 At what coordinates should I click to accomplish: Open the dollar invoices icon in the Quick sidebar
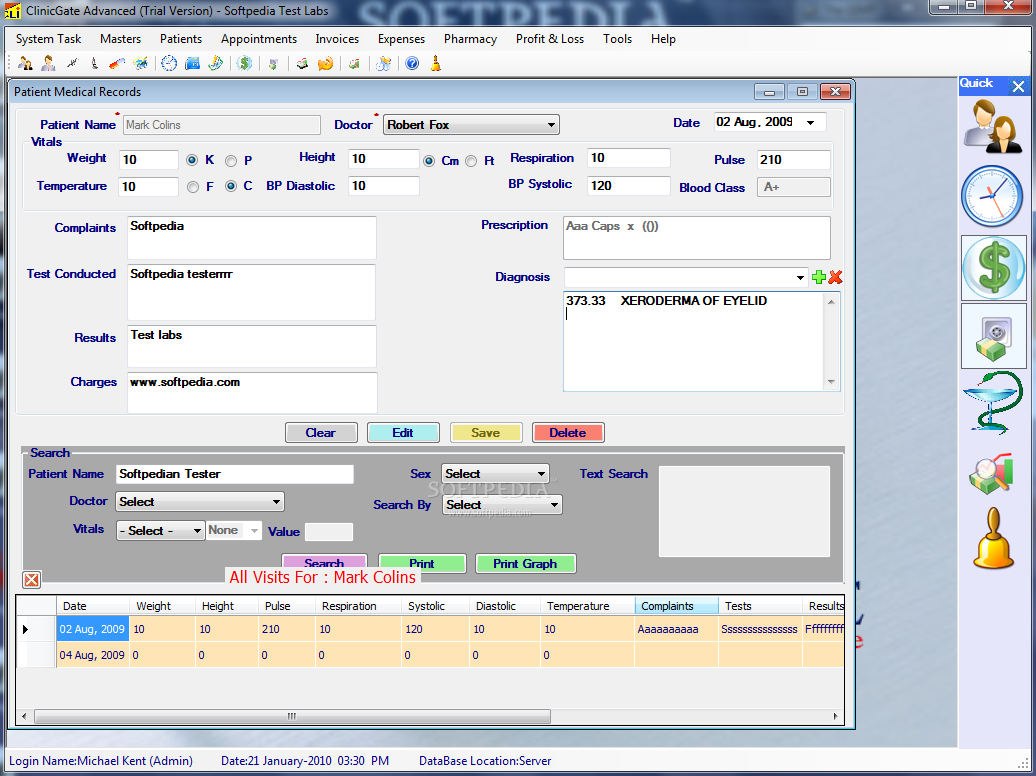(x=994, y=268)
